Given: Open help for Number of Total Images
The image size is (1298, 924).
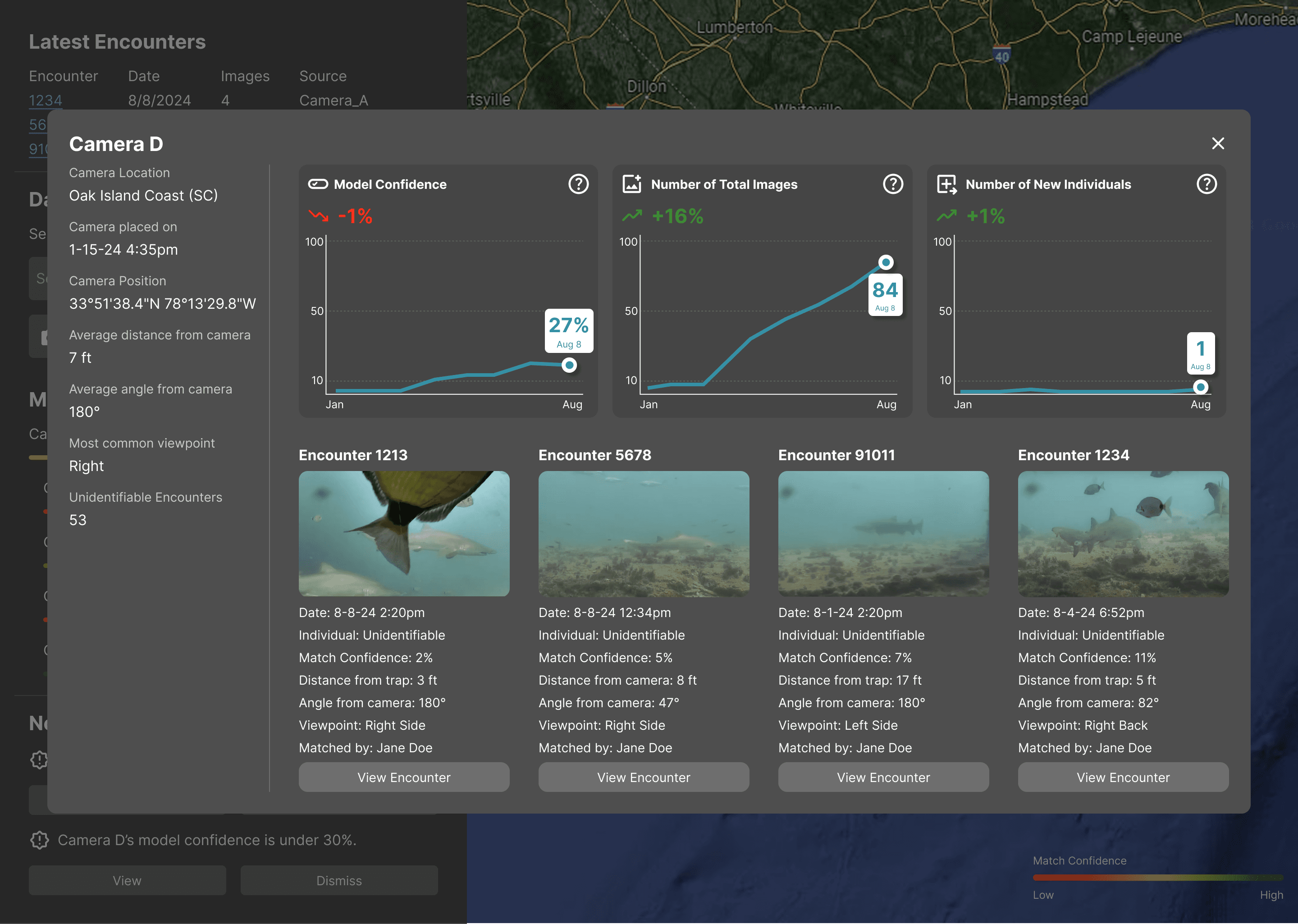Looking at the screenshot, I should (892, 184).
